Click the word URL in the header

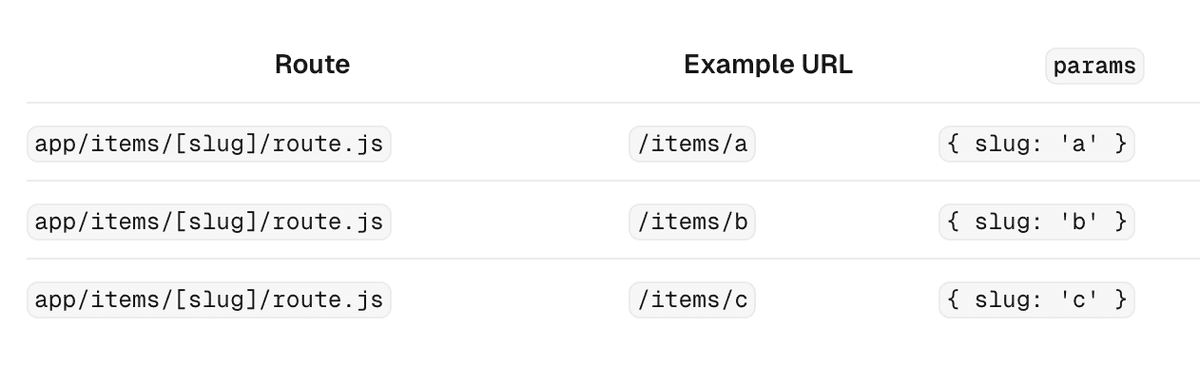pos(825,65)
